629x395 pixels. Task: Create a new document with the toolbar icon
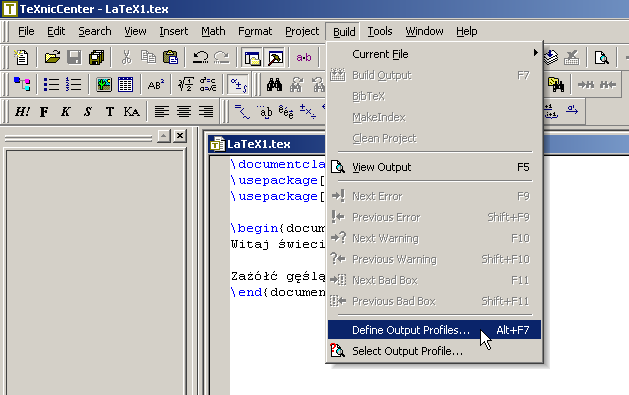(21, 57)
